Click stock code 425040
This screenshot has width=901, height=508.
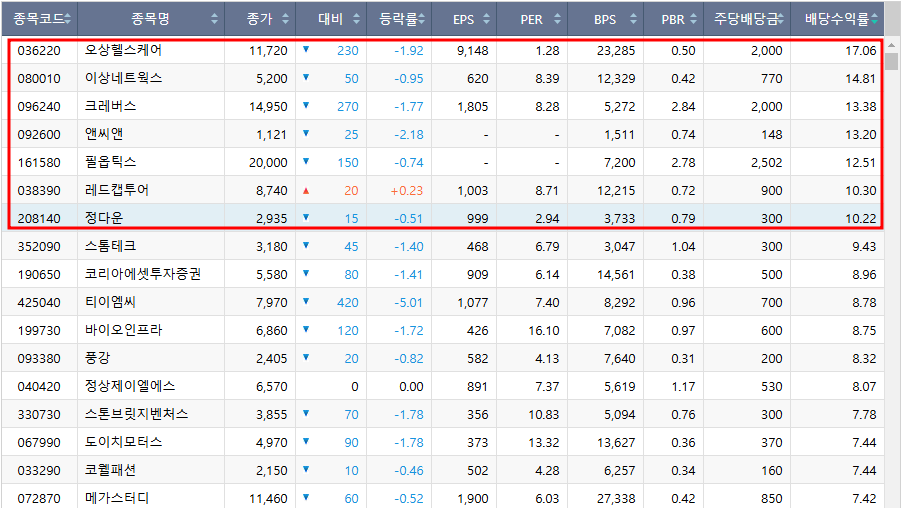(x=39, y=302)
